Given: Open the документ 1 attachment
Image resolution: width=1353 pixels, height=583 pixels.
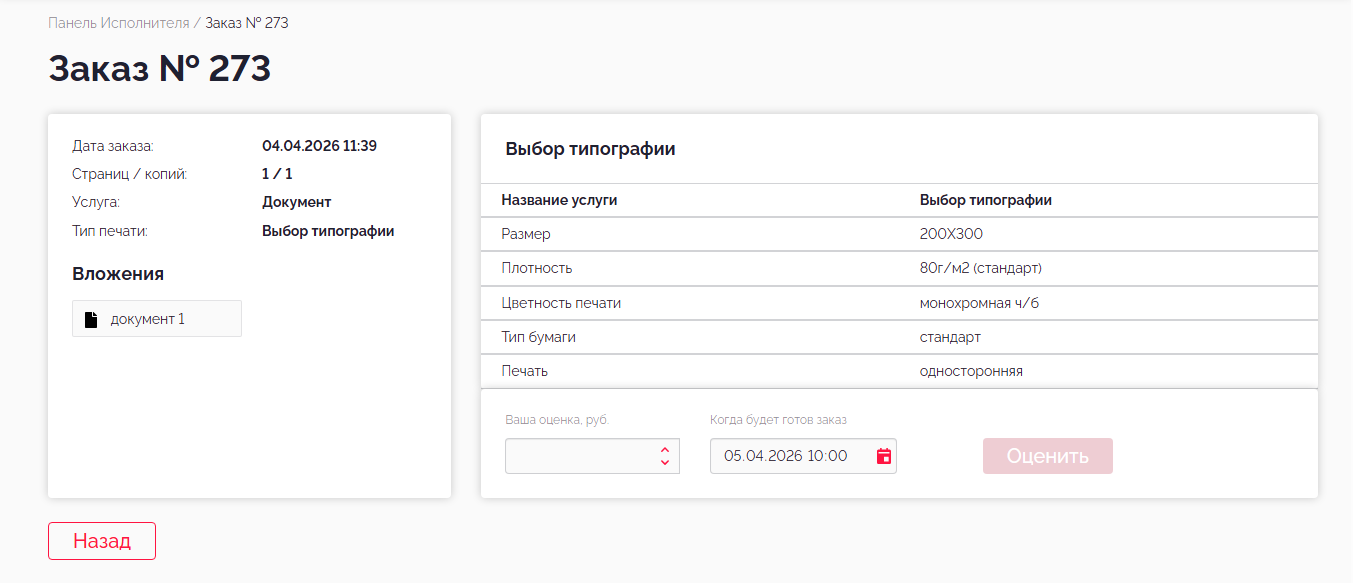Looking at the screenshot, I should click(148, 319).
